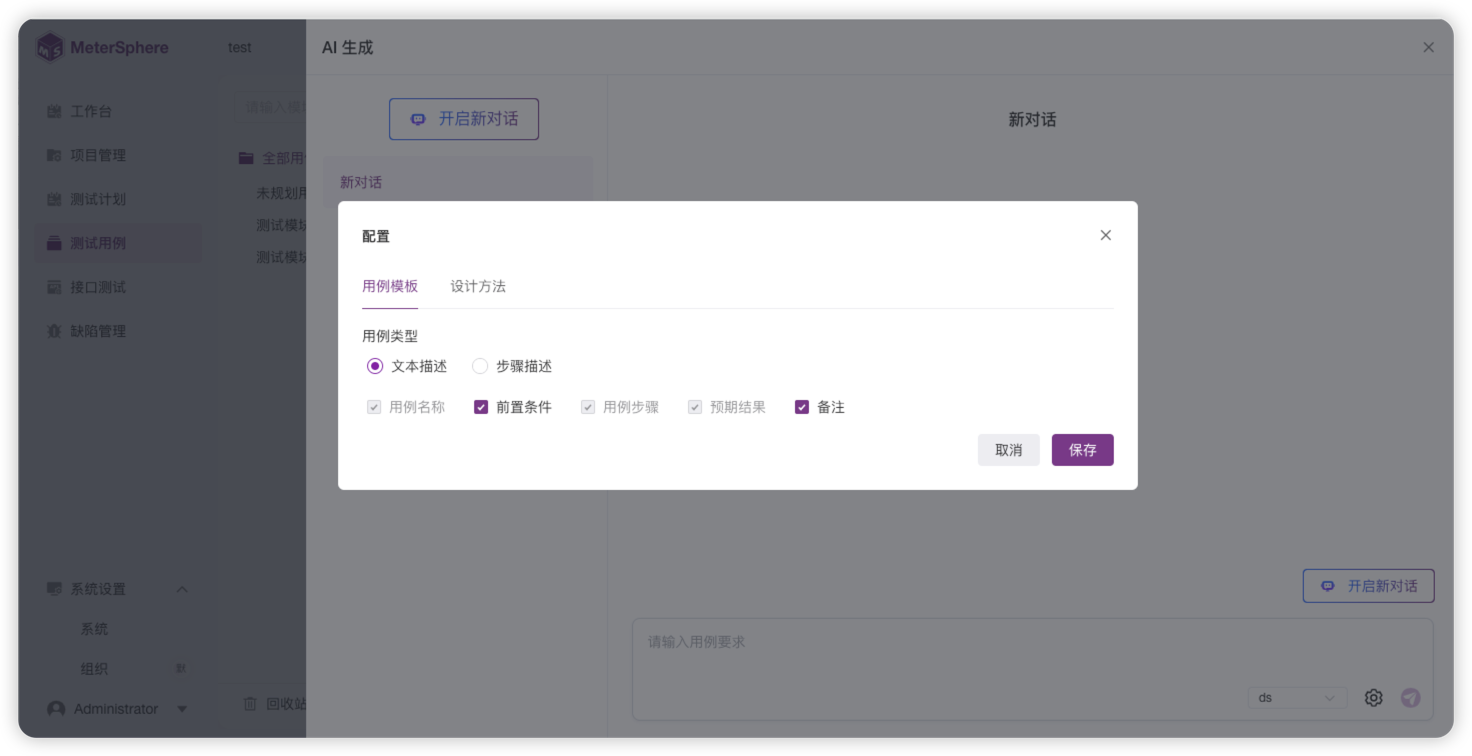Viewport: 1472px width, 756px height.
Task: Open 工作台 from the sidebar icon
Action: [54, 111]
